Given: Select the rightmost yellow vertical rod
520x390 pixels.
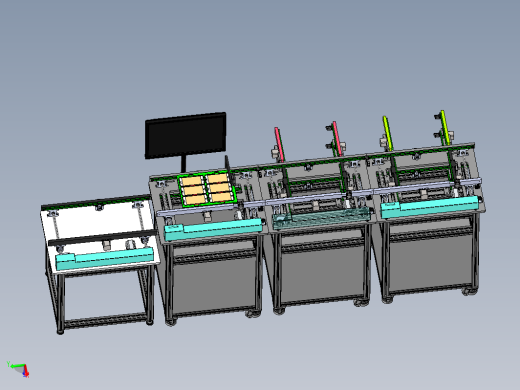Looking at the screenshot, I should pos(446,128).
